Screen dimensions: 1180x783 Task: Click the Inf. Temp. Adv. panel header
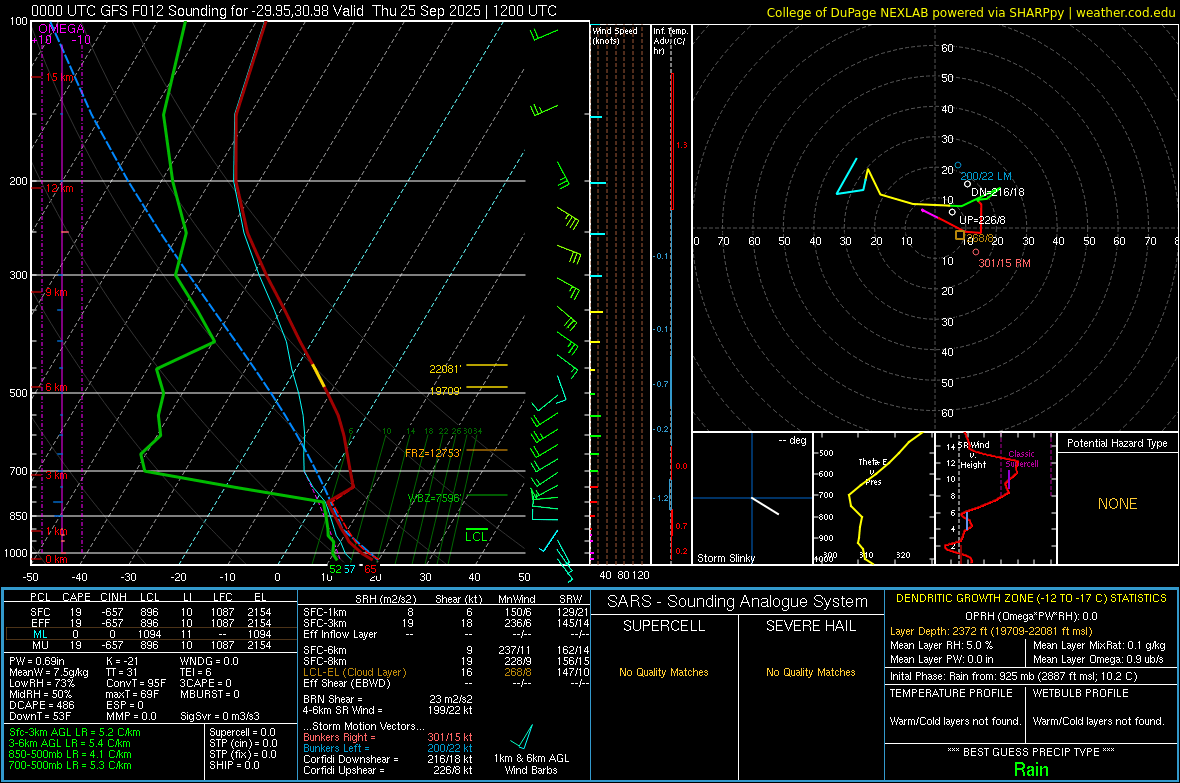(x=670, y=41)
